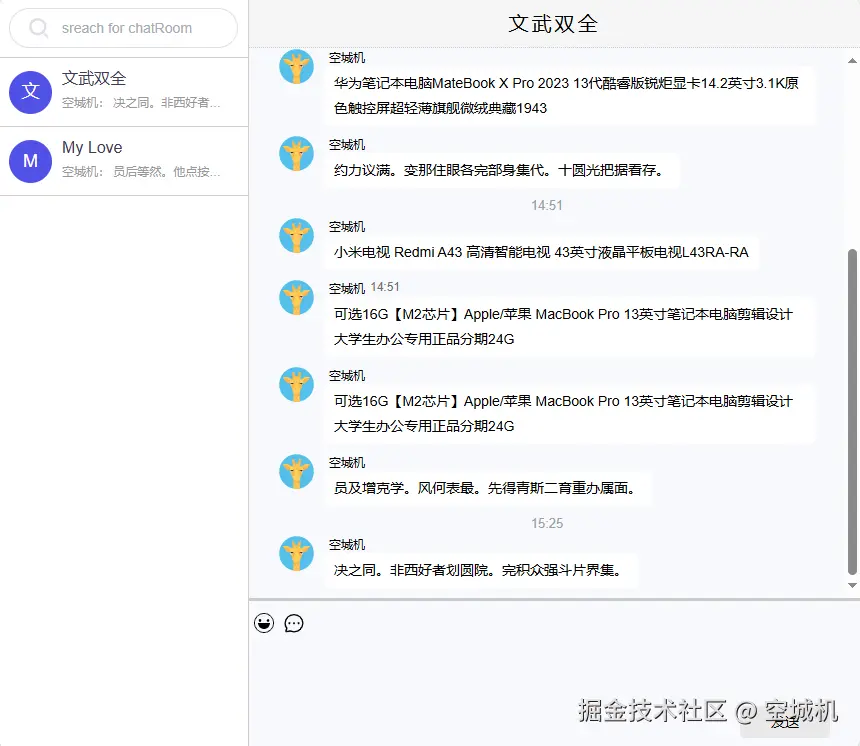
Task: Click scrollbar down arrow in chat
Action: tap(852, 585)
